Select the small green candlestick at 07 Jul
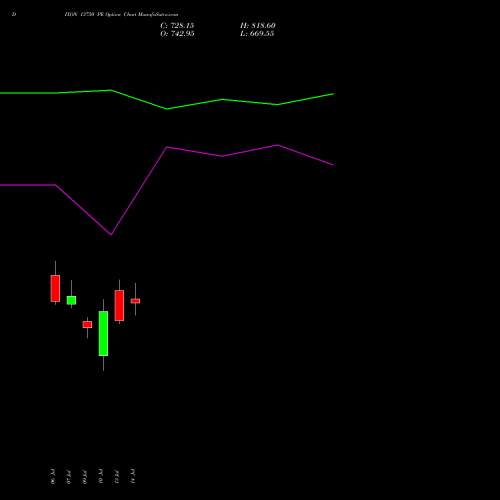This screenshot has width=500, height=500. coord(71,300)
